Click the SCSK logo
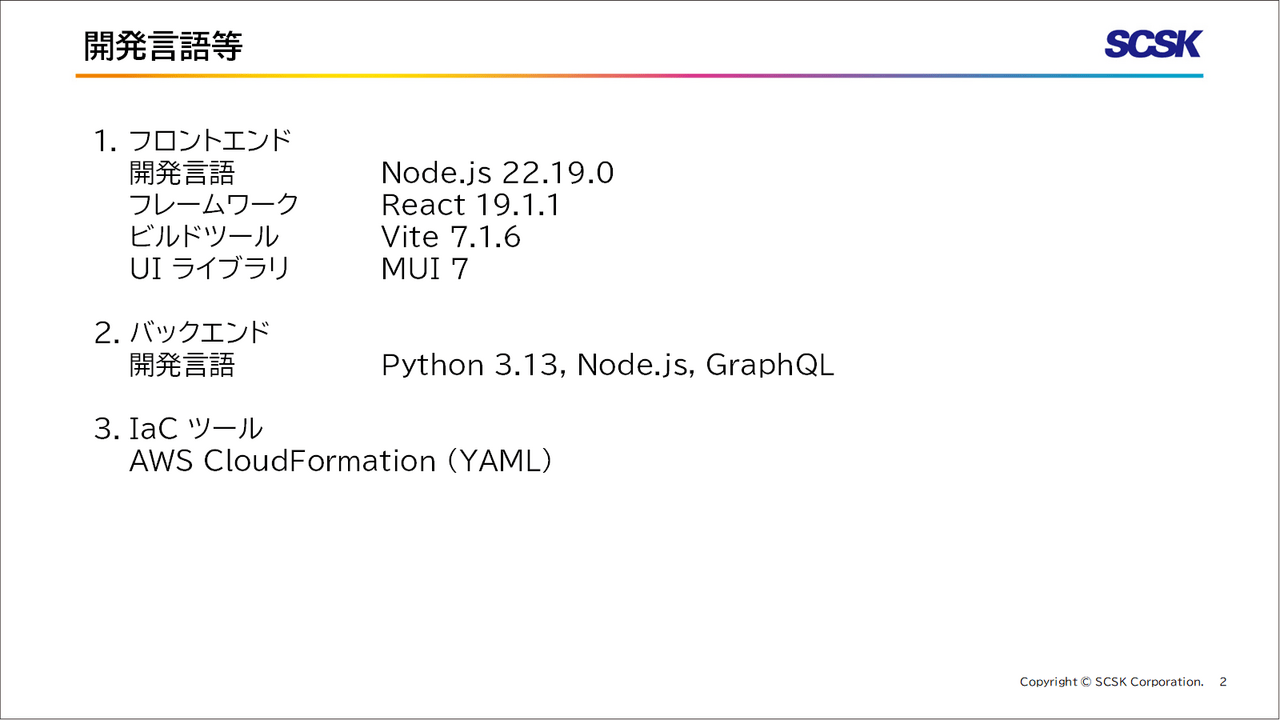Image resolution: width=1280 pixels, height=720 pixels. (x=1153, y=44)
